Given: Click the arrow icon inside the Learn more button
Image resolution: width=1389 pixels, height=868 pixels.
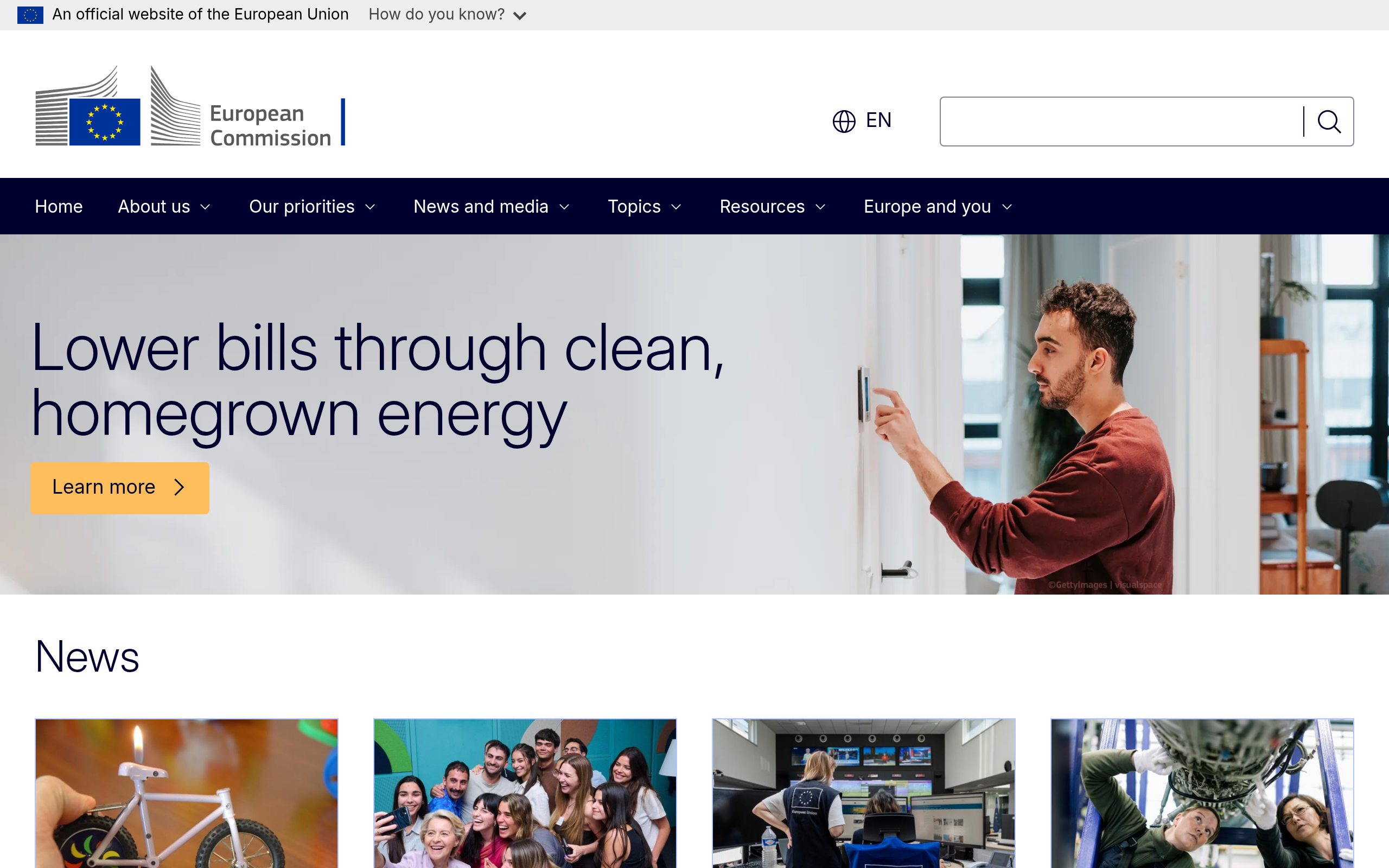Looking at the screenshot, I should (179, 487).
